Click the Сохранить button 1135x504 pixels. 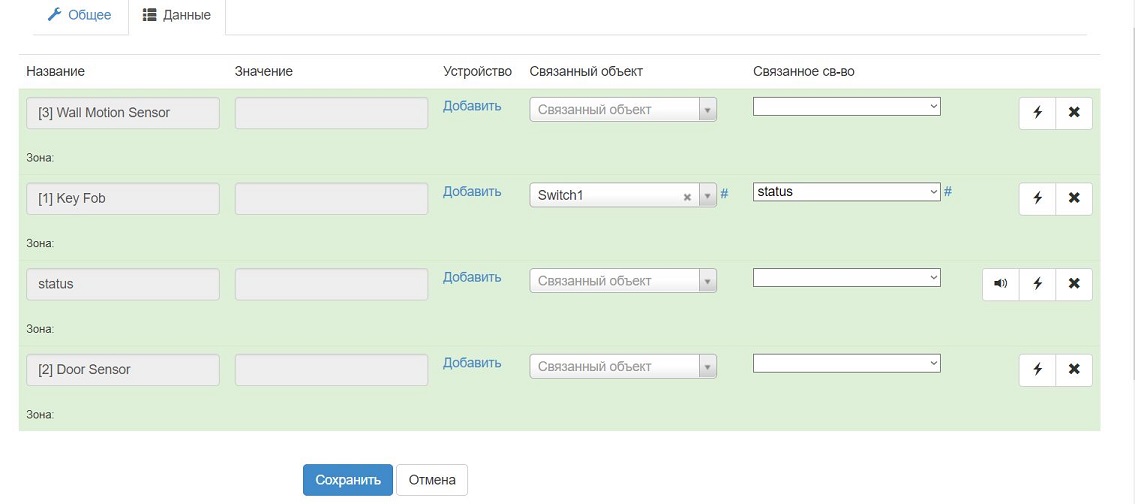point(348,480)
